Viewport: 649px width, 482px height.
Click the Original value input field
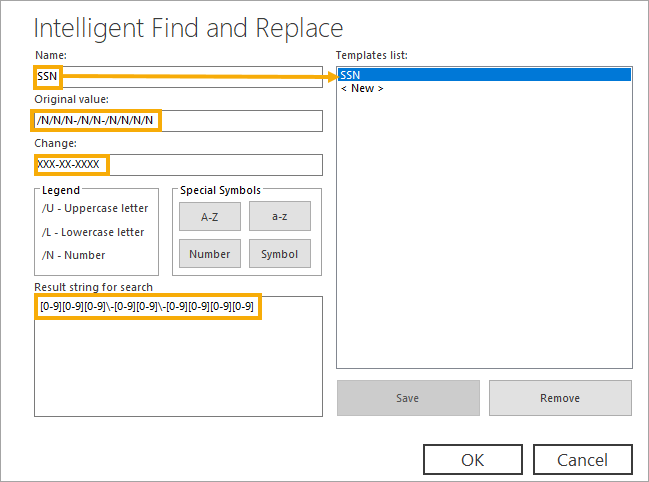178,121
